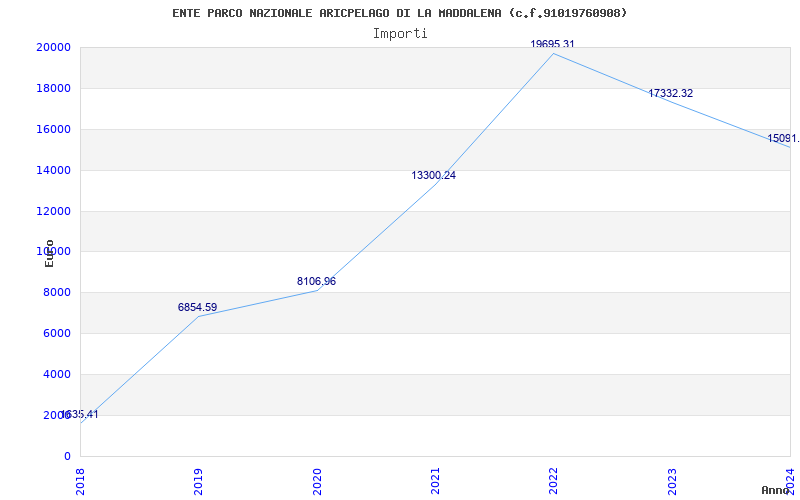
Task: Click the x-axis year label 2023
Action: (672, 481)
